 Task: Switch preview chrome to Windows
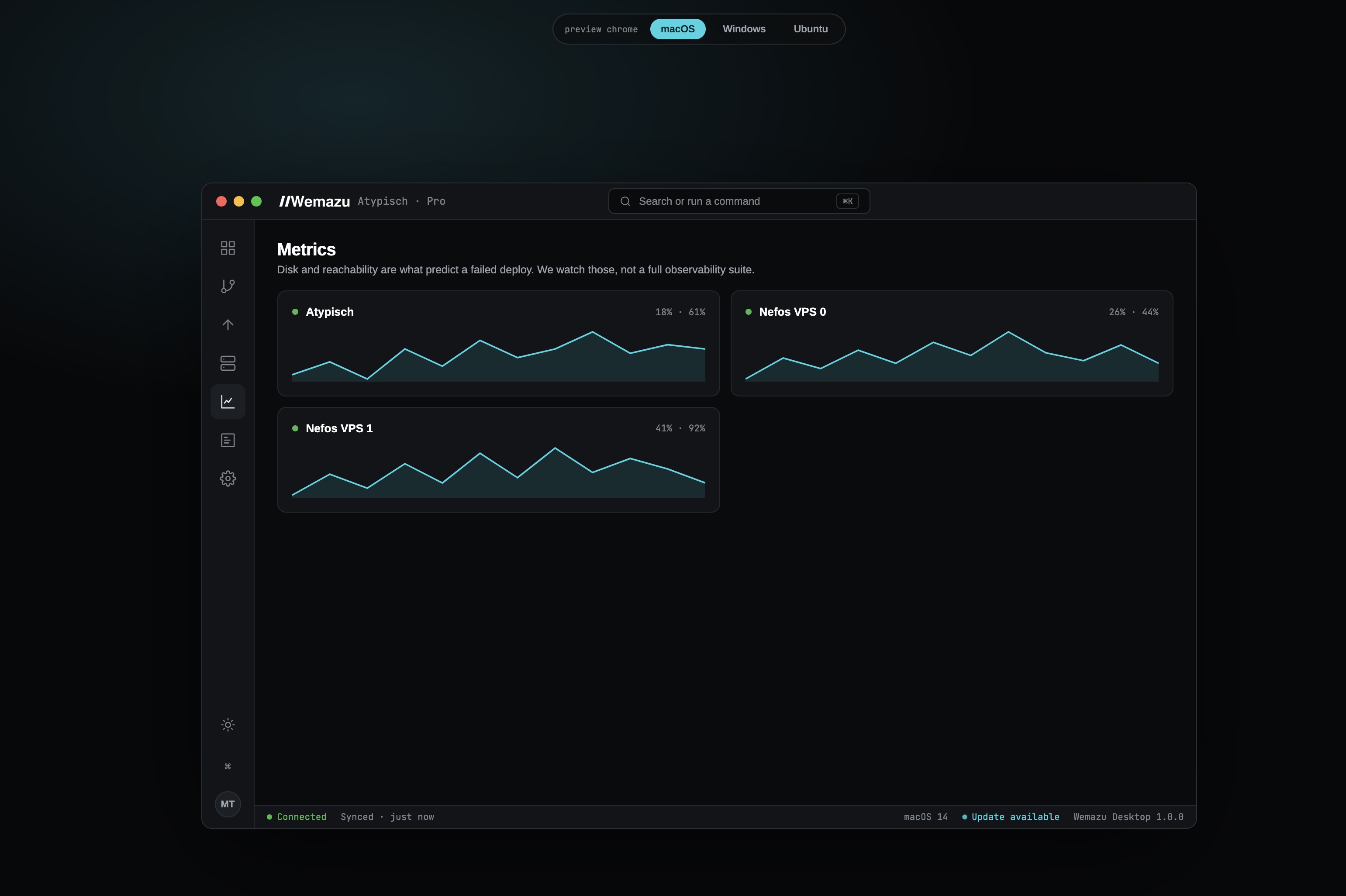coord(744,29)
